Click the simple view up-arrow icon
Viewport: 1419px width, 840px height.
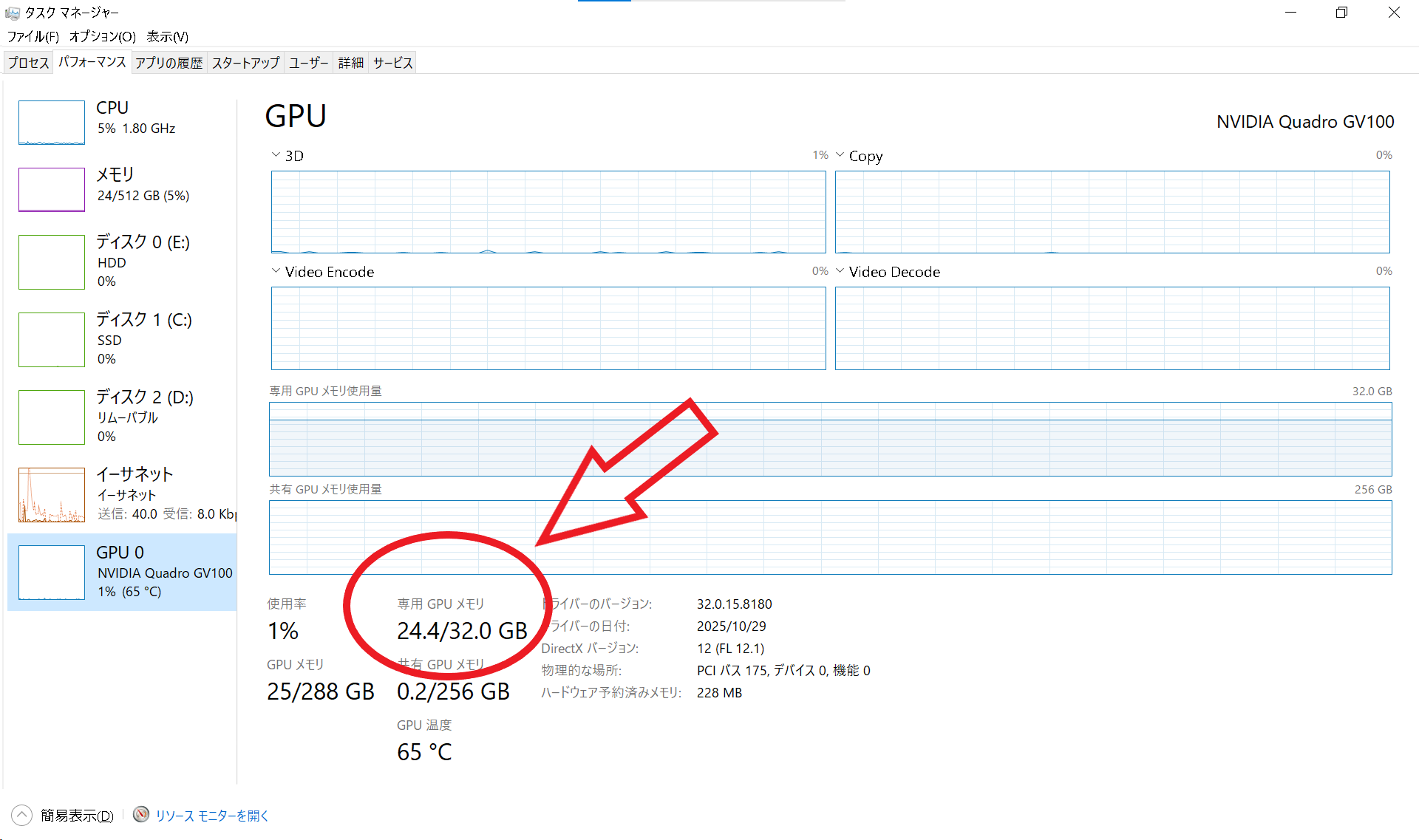click(x=22, y=815)
